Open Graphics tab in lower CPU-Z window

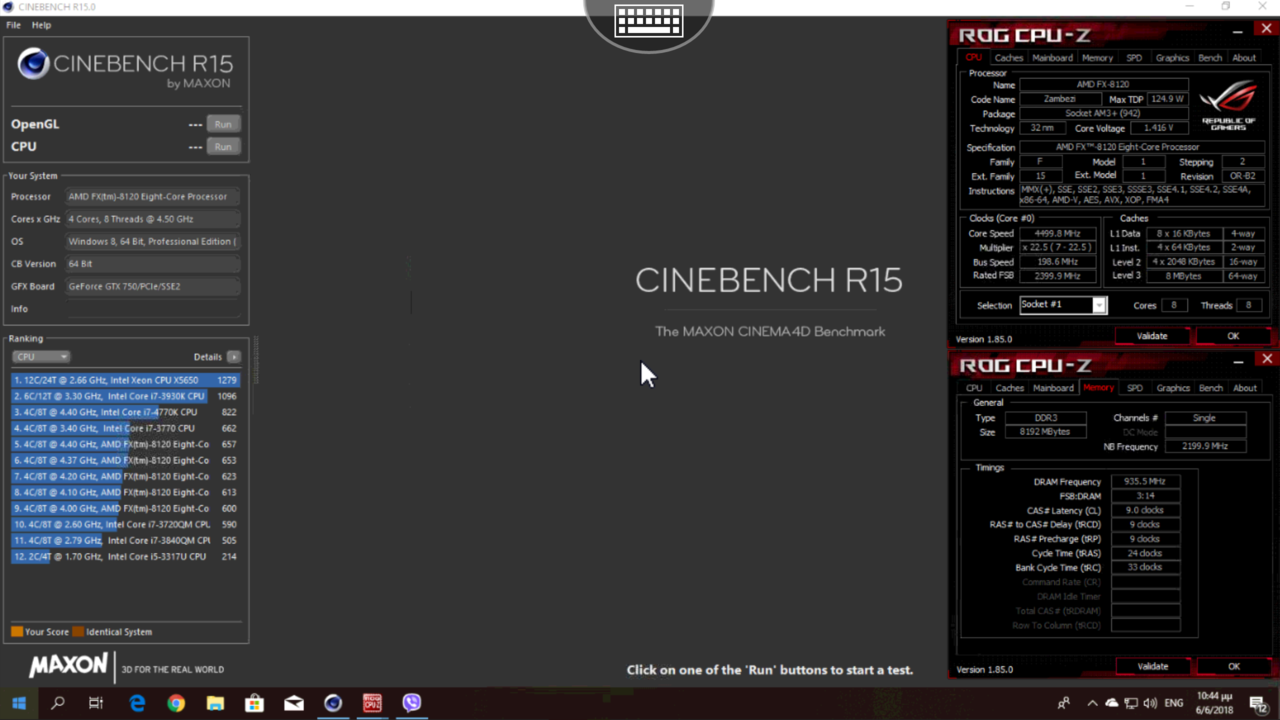[1173, 388]
